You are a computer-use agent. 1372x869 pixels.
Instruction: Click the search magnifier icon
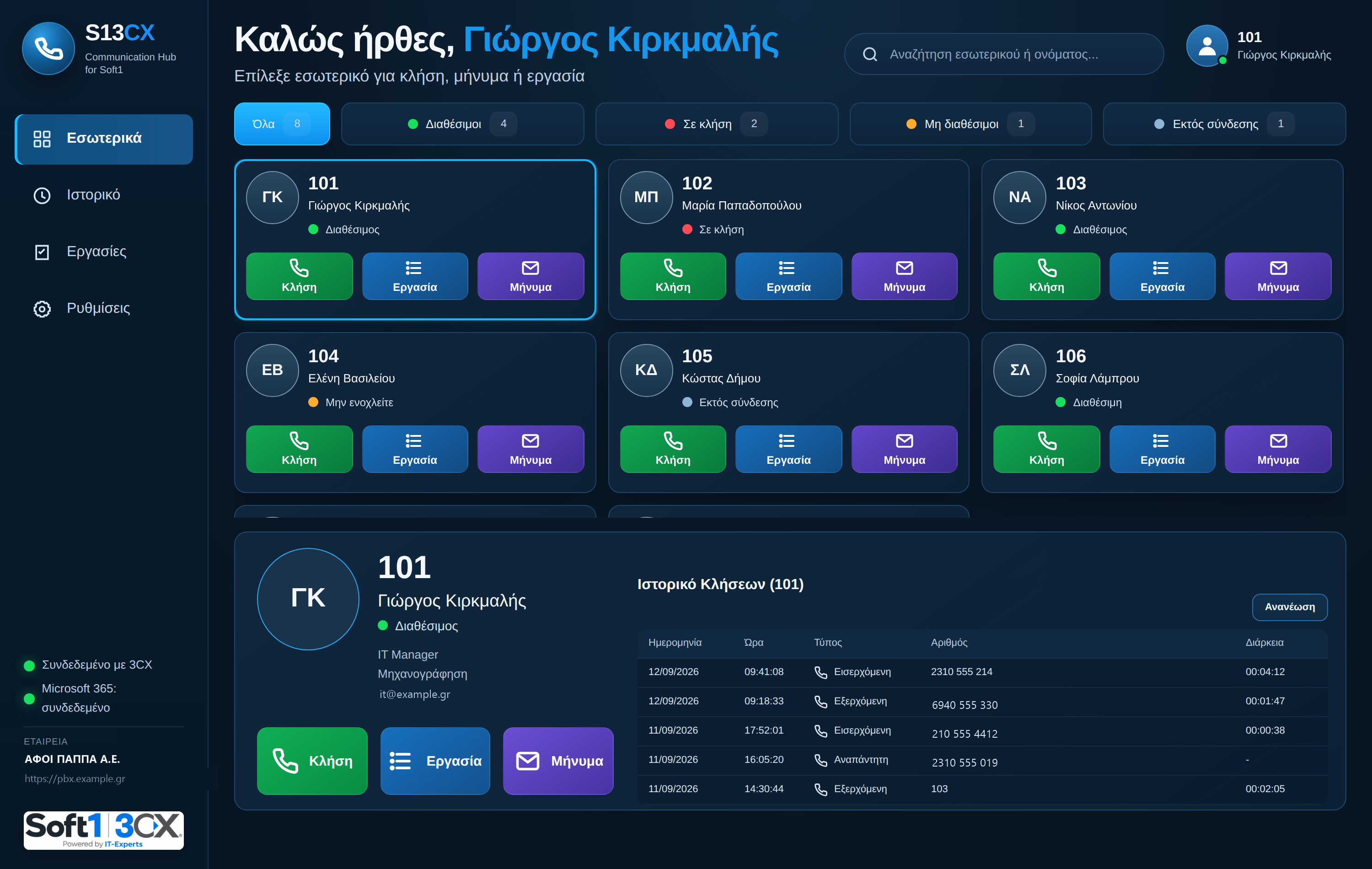[869, 54]
